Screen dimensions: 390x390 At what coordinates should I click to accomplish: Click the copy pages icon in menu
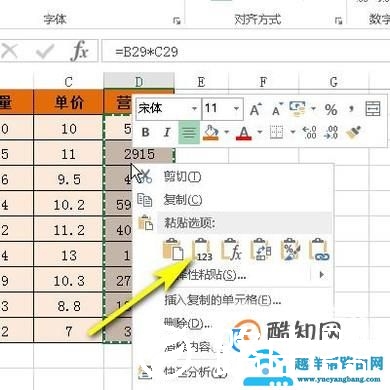coord(145,200)
